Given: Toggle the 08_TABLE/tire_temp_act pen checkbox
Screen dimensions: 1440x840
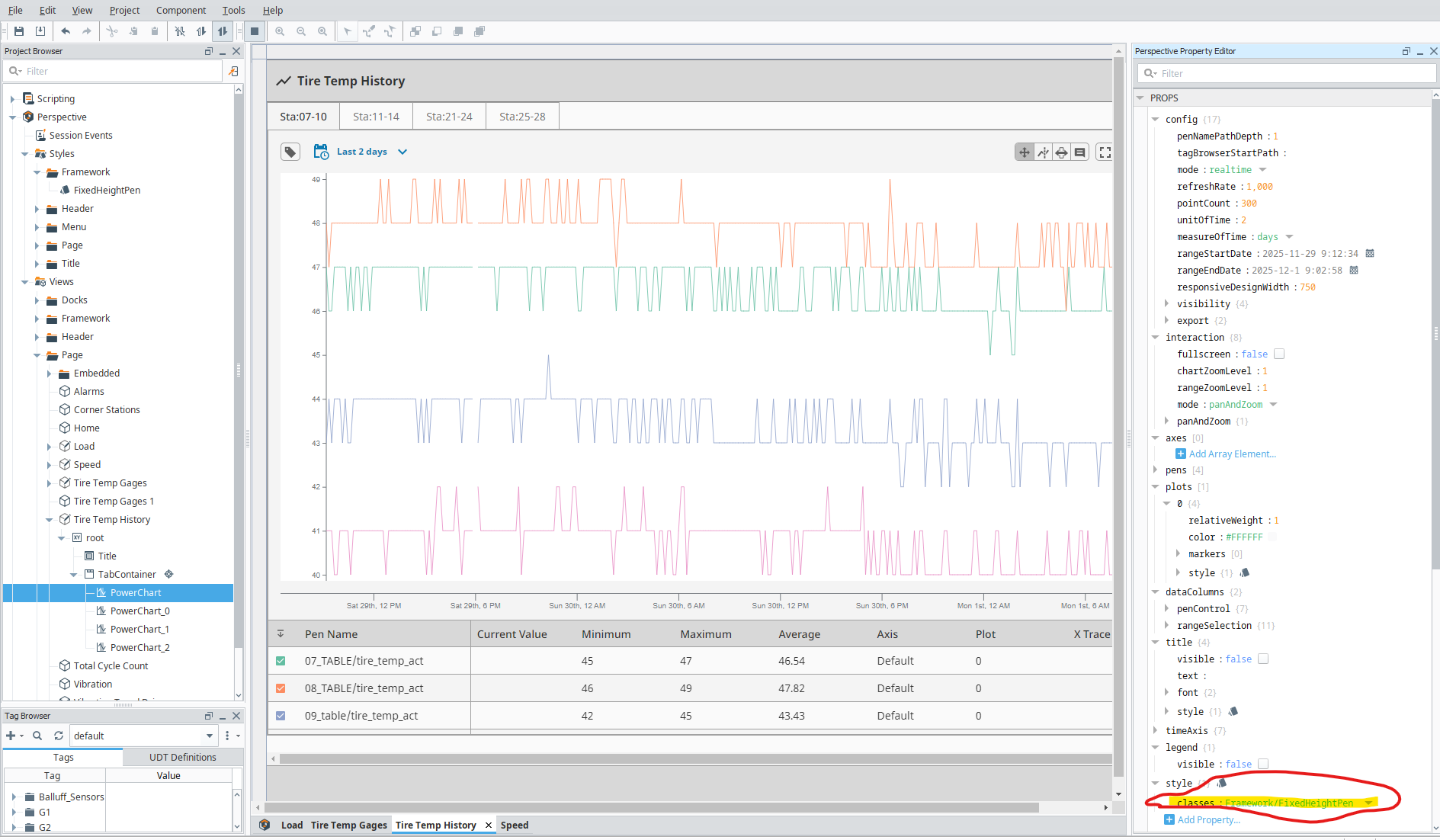Looking at the screenshot, I should [281, 688].
